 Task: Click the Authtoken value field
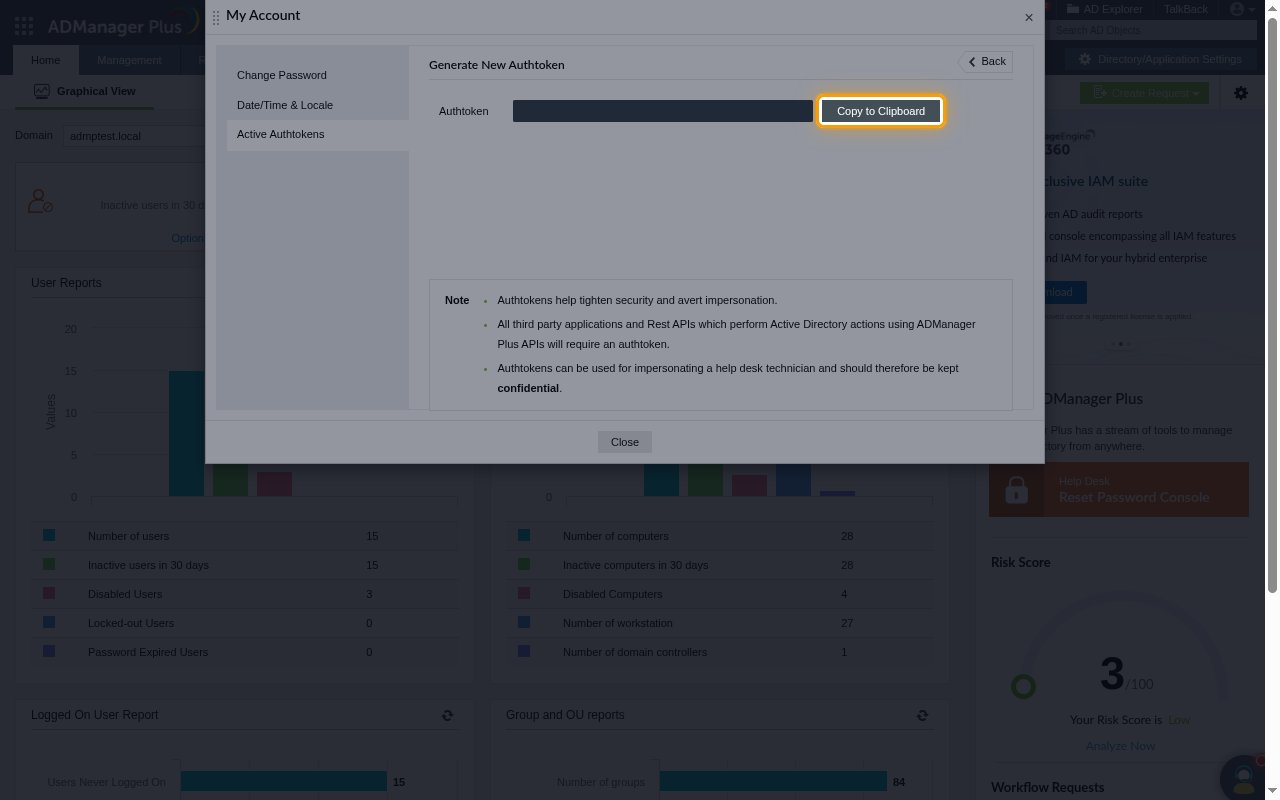(x=663, y=111)
